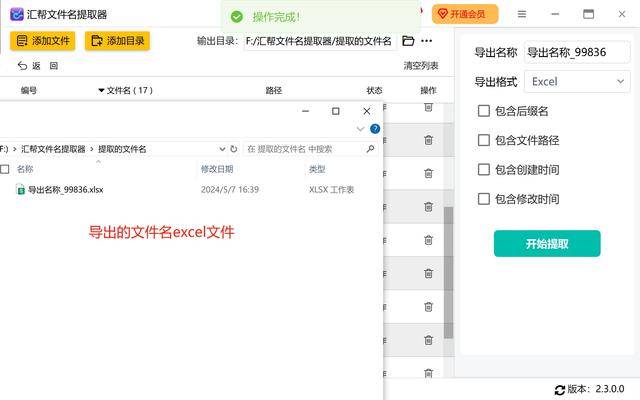Click the Explorer help question-mark icon
This screenshot has width=640, height=400.
pos(375,129)
